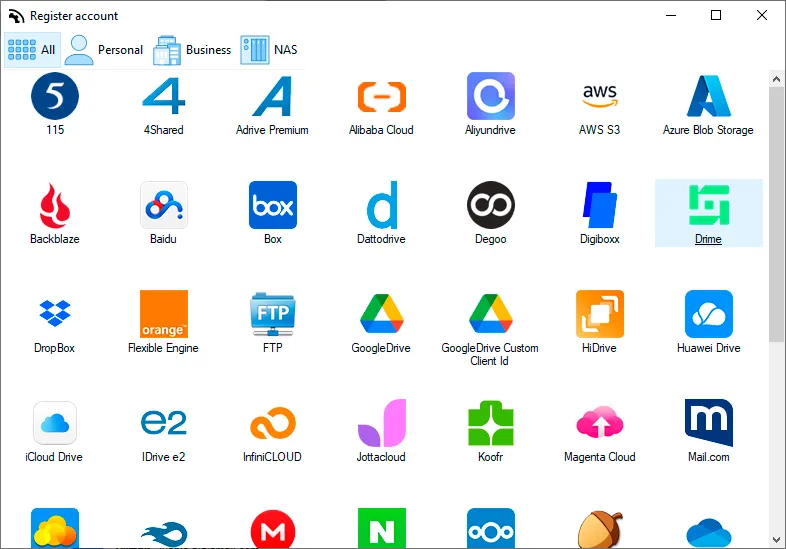Image resolution: width=786 pixels, height=549 pixels.
Task: Choose the red MEGA M icon
Action: pyautogui.click(x=273, y=529)
